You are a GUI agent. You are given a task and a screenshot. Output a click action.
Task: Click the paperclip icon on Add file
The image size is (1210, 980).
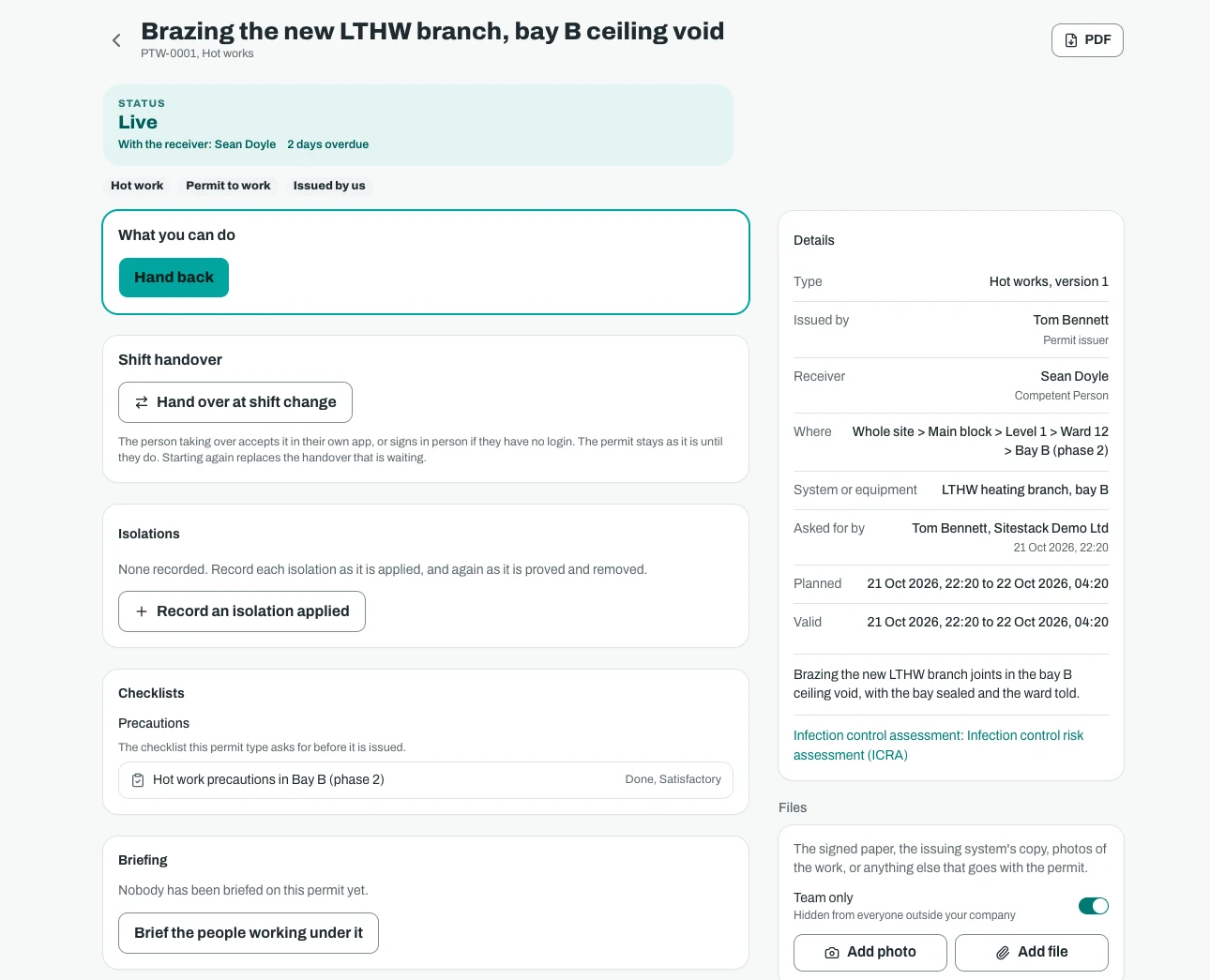[1003, 953]
